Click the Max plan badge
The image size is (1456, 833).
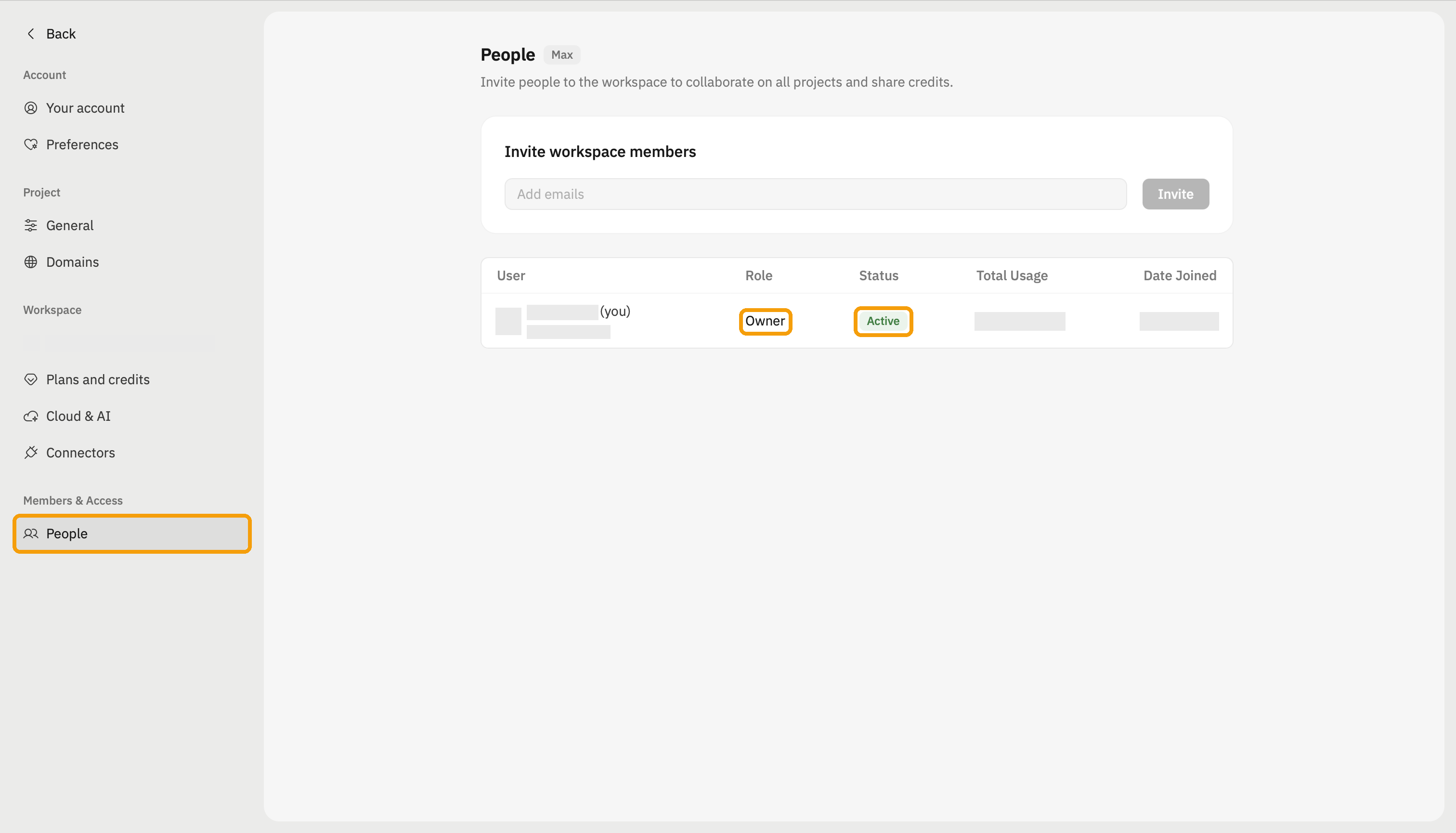561,55
